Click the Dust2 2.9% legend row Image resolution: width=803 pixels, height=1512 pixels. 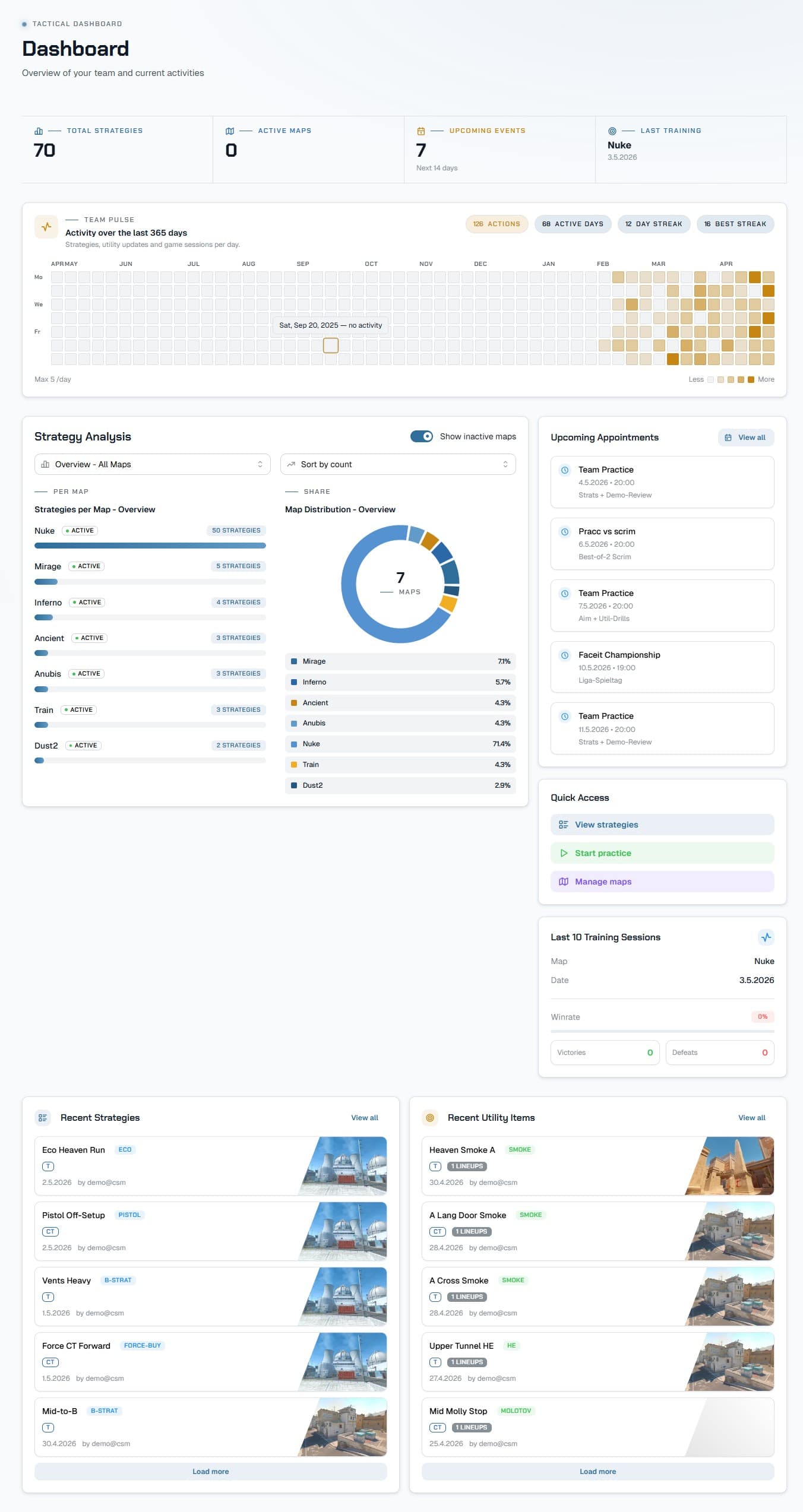(400, 785)
